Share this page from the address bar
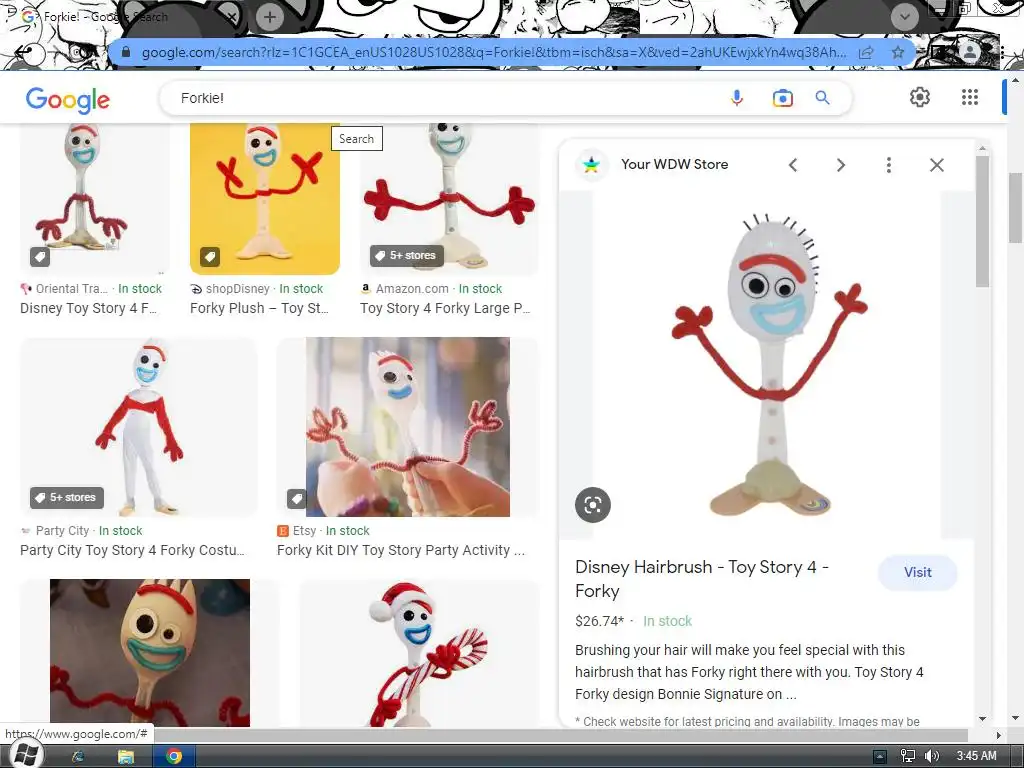This screenshot has width=1024, height=768. 866,52
